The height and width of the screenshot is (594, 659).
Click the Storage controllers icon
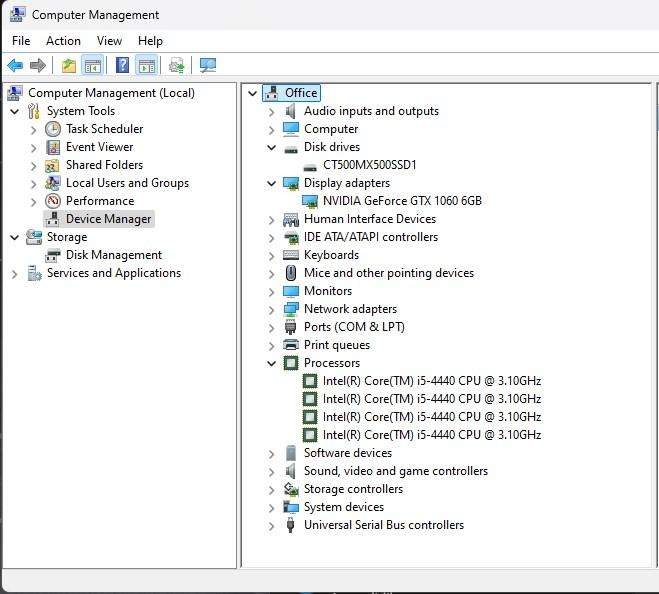291,489
